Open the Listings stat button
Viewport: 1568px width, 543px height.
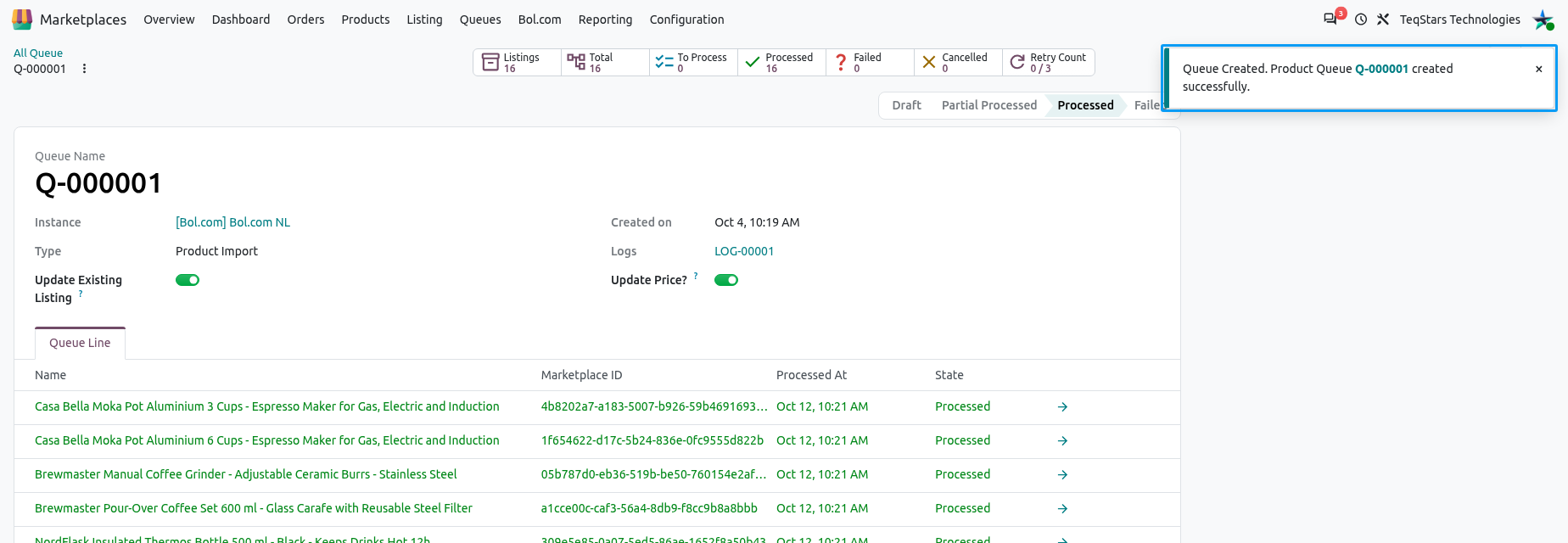[x=518, y=63]
